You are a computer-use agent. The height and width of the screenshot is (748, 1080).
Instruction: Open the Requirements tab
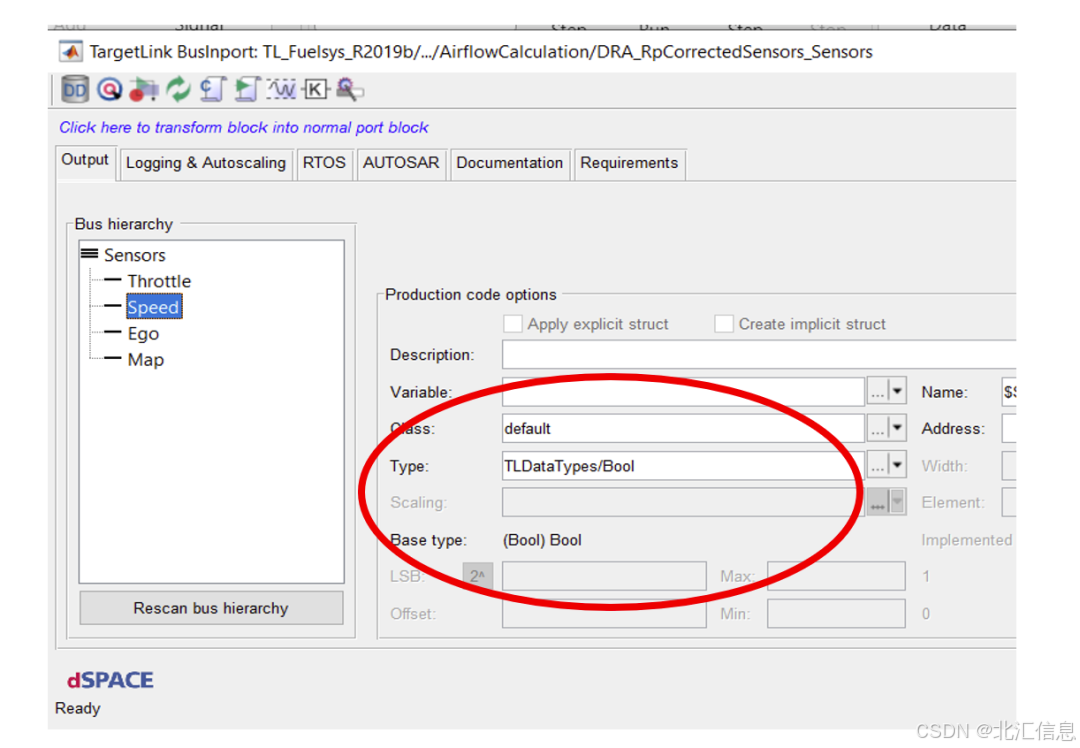coord(629,163)
